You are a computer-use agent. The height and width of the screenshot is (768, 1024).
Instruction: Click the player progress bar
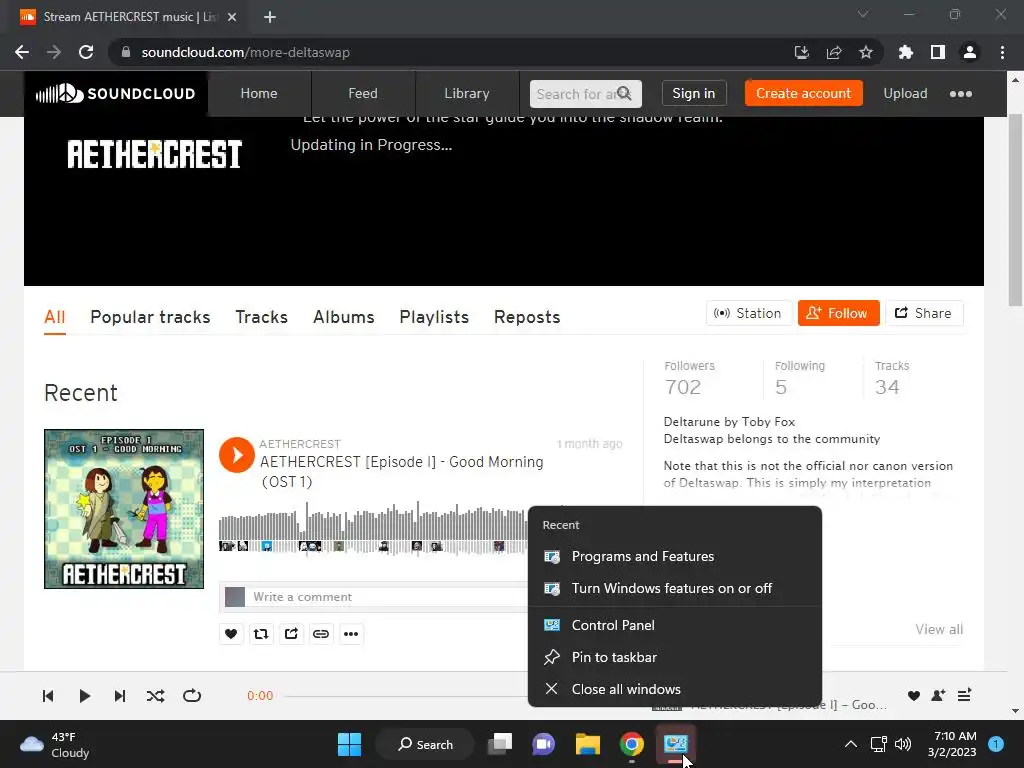[406, 696]
